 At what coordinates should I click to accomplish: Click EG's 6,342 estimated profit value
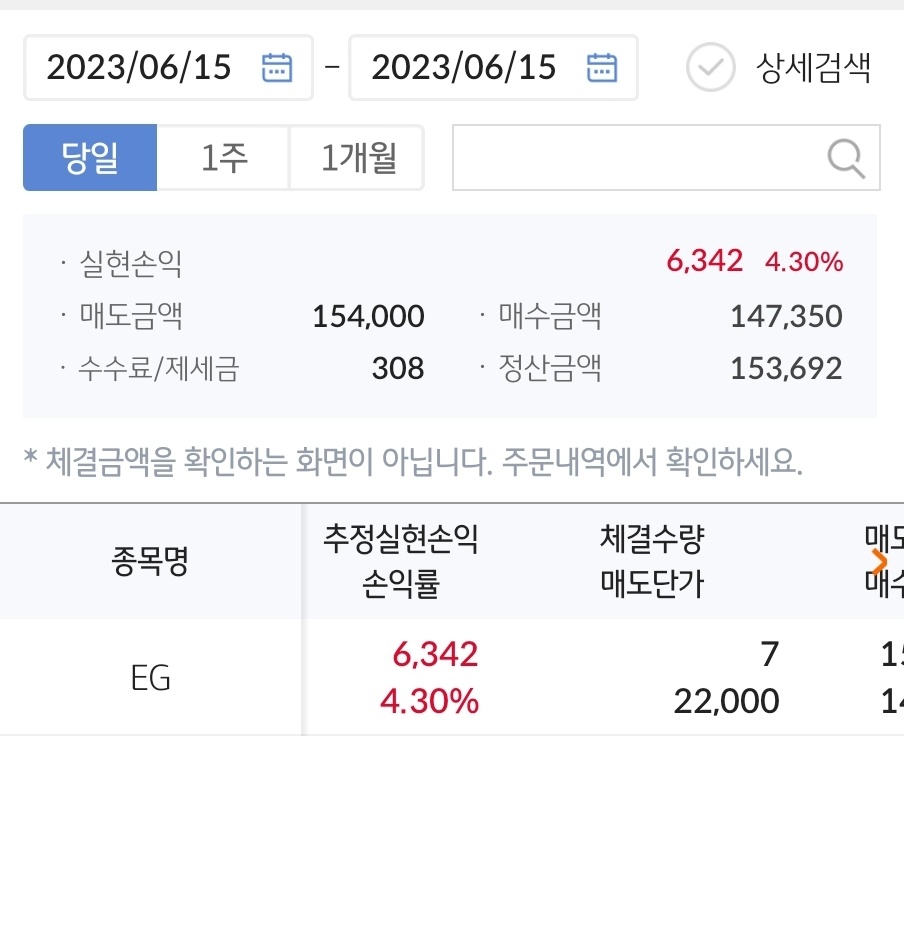point(435,655)
